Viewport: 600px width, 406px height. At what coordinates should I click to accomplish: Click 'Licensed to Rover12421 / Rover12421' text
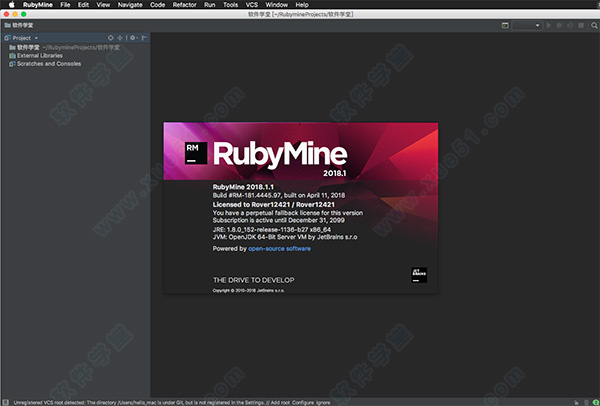point(274,205)
